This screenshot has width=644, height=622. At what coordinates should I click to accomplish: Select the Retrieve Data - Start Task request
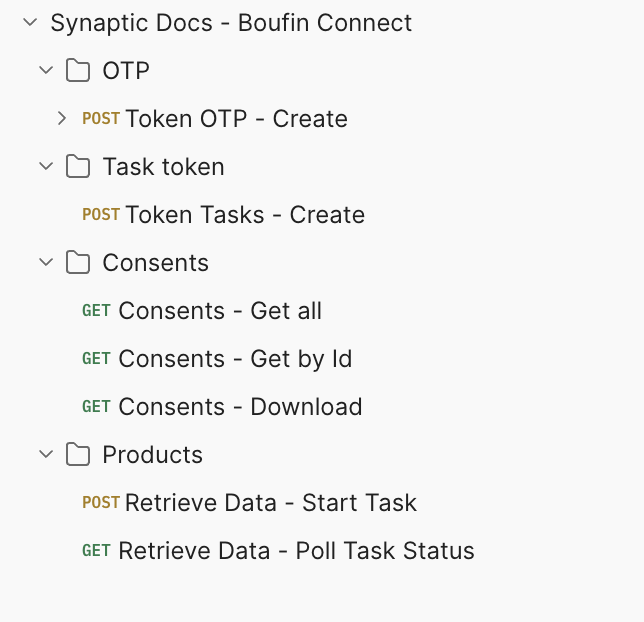(x=271, y=503)
